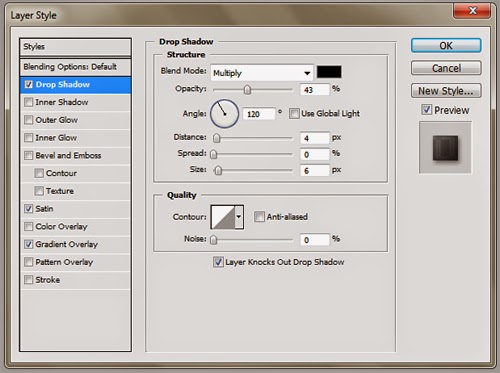Viewport: 500px width, 373px height.
Task: Click the Distance slider handle
Action: point(217,138)
